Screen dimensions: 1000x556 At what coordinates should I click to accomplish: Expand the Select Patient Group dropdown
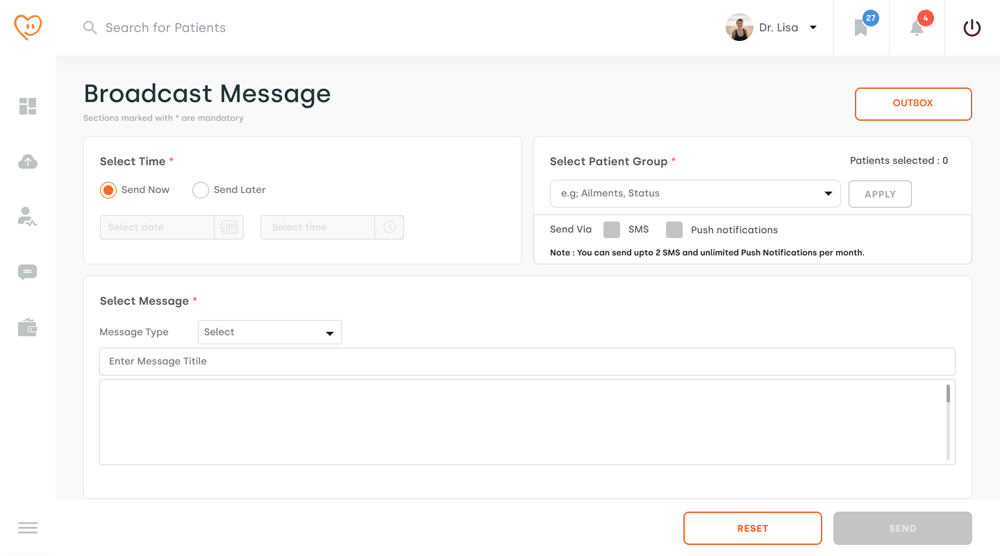pos(695,194)
